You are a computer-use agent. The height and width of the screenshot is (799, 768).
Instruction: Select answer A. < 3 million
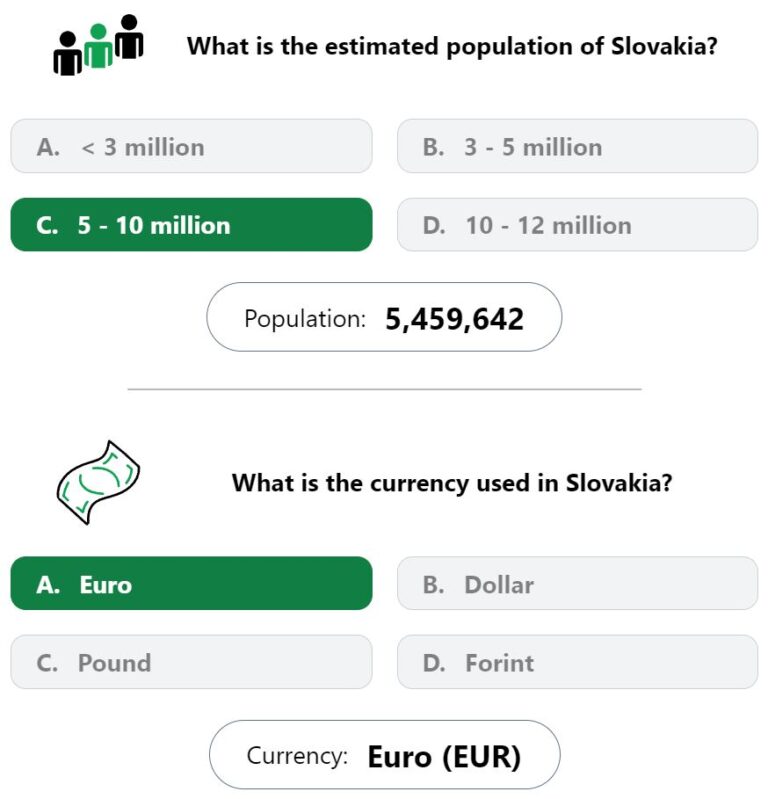191,146
